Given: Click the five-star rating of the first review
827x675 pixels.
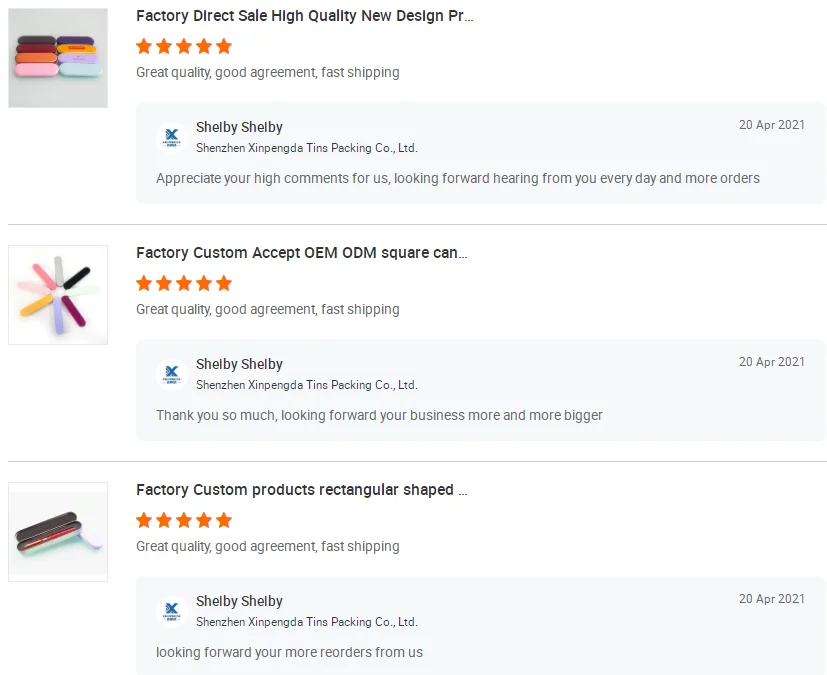Looking at the screenshot, I should pos(184,46).
